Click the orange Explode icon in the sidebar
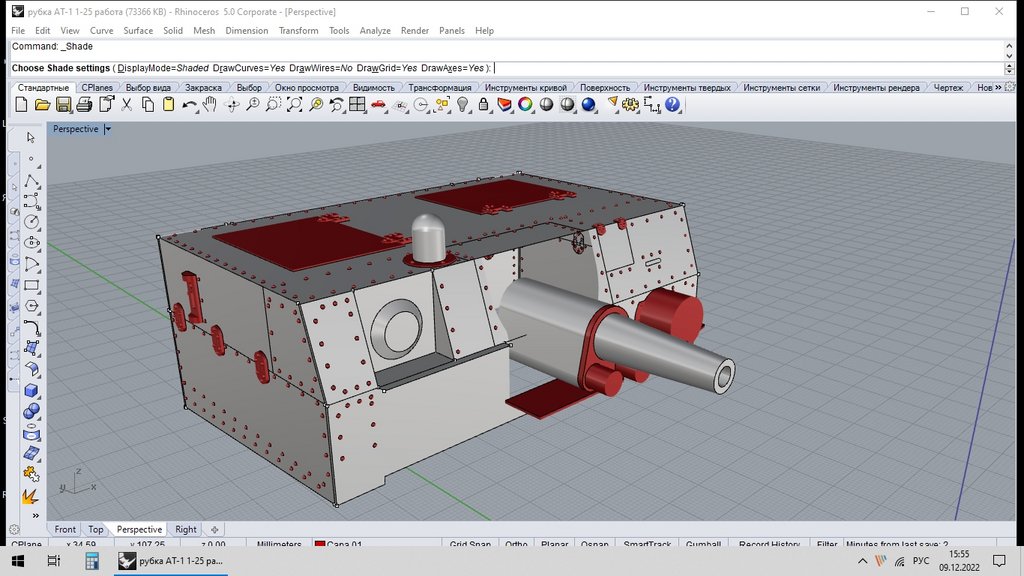The height and width of the screenshot is (576, 1024). pyautogui.click(x=30, y=497)
